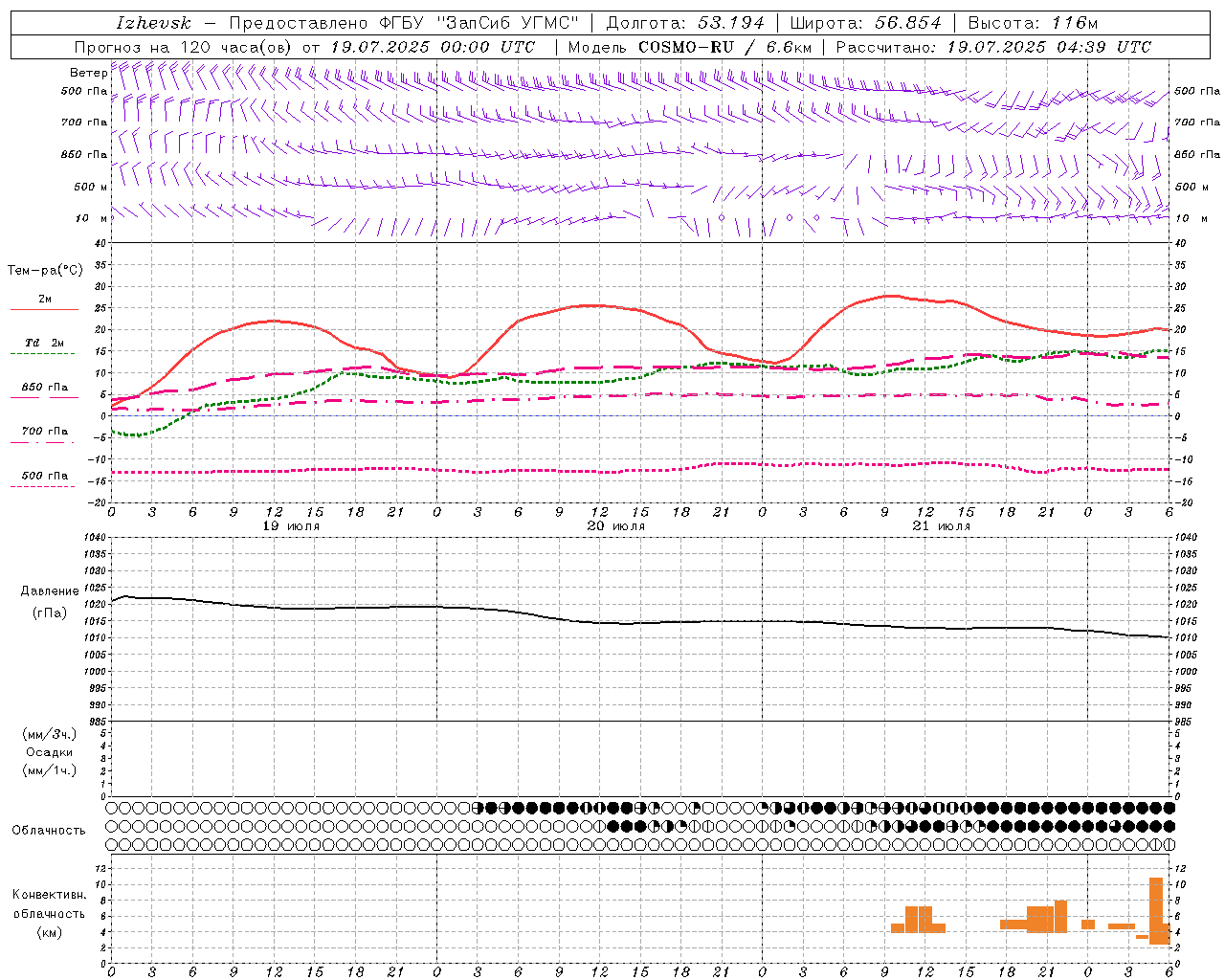
Task: Click the 850 гПа wind level label on left
Action: tap(84, 154)
